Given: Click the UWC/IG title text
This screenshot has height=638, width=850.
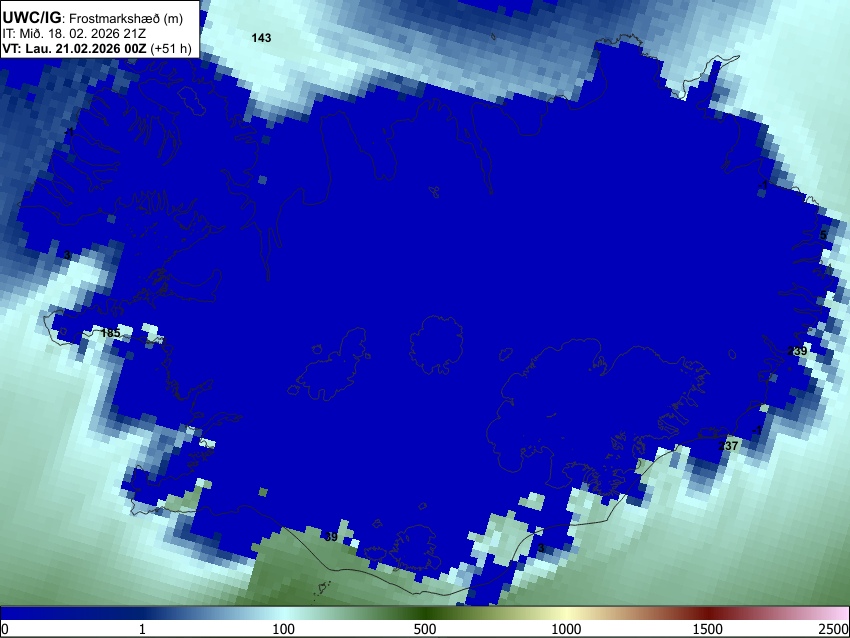Looking at the screenshot, I should point(31,18).
